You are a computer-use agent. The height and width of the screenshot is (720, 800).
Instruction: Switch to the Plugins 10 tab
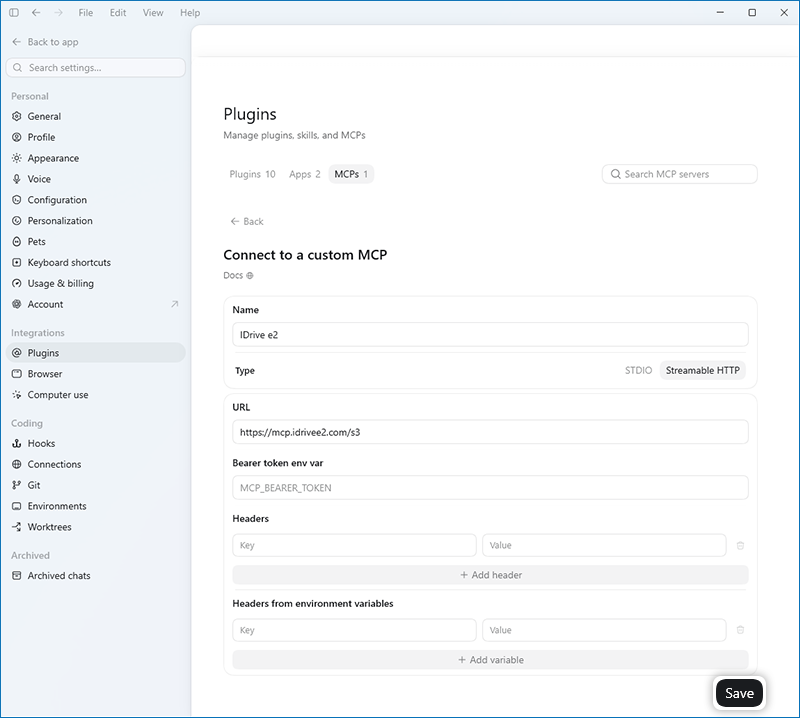(252, 175)
